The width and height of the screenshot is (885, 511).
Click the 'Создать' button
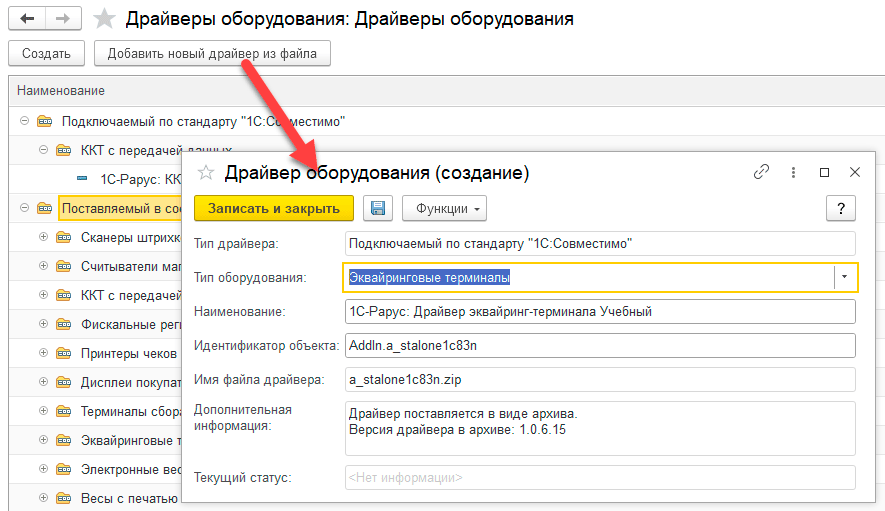[x=46, y=53]
